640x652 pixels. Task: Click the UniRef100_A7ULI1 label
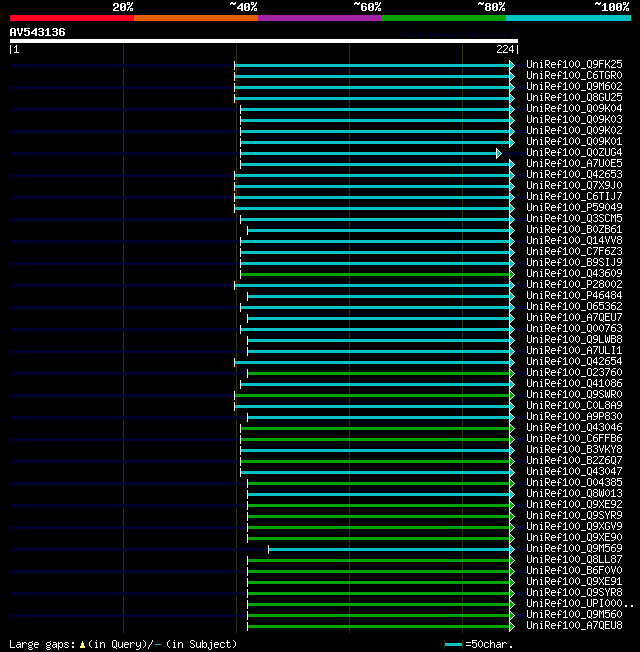(x=574, y=351)
